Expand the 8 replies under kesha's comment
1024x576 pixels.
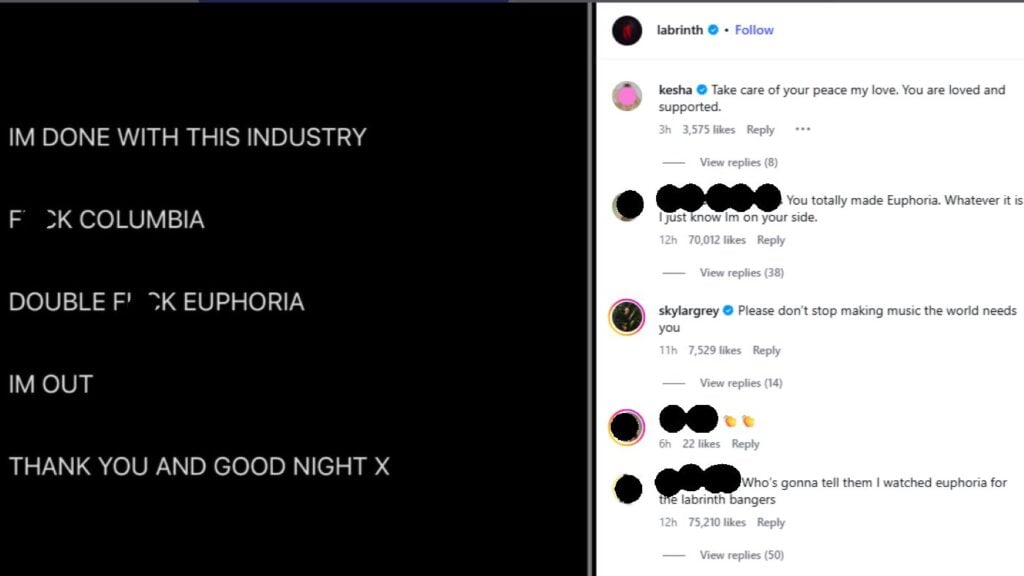[x=738, y=162]
